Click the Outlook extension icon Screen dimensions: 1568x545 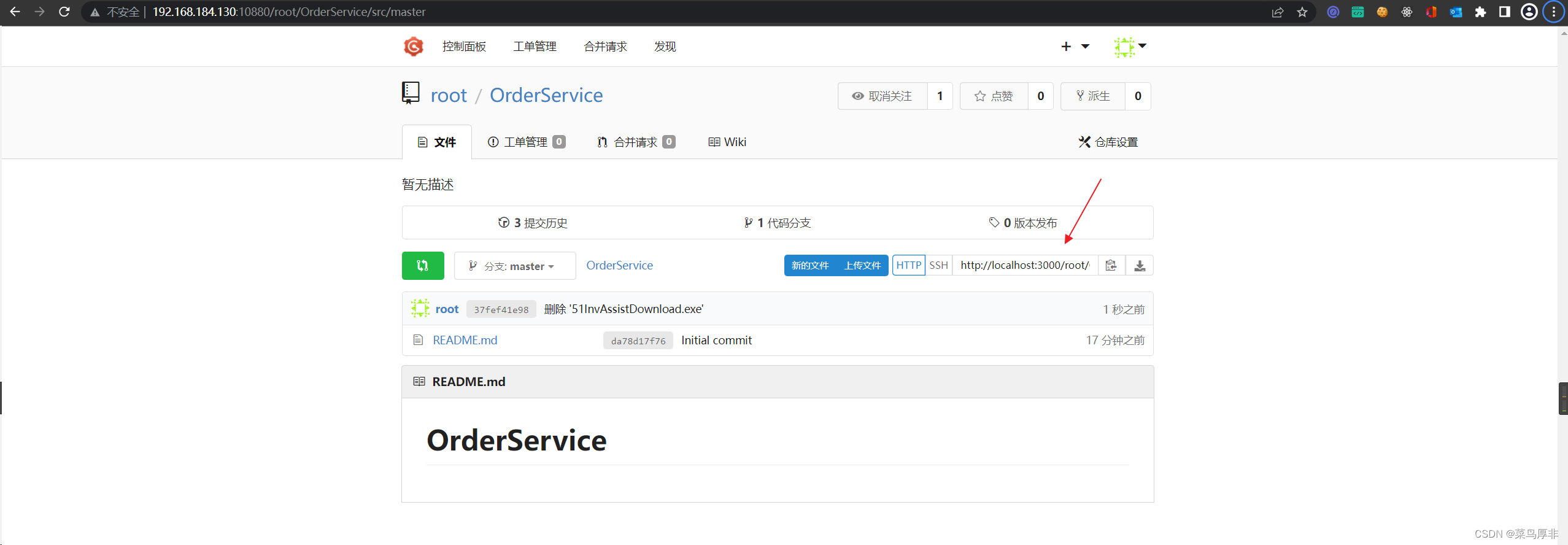1456,12
